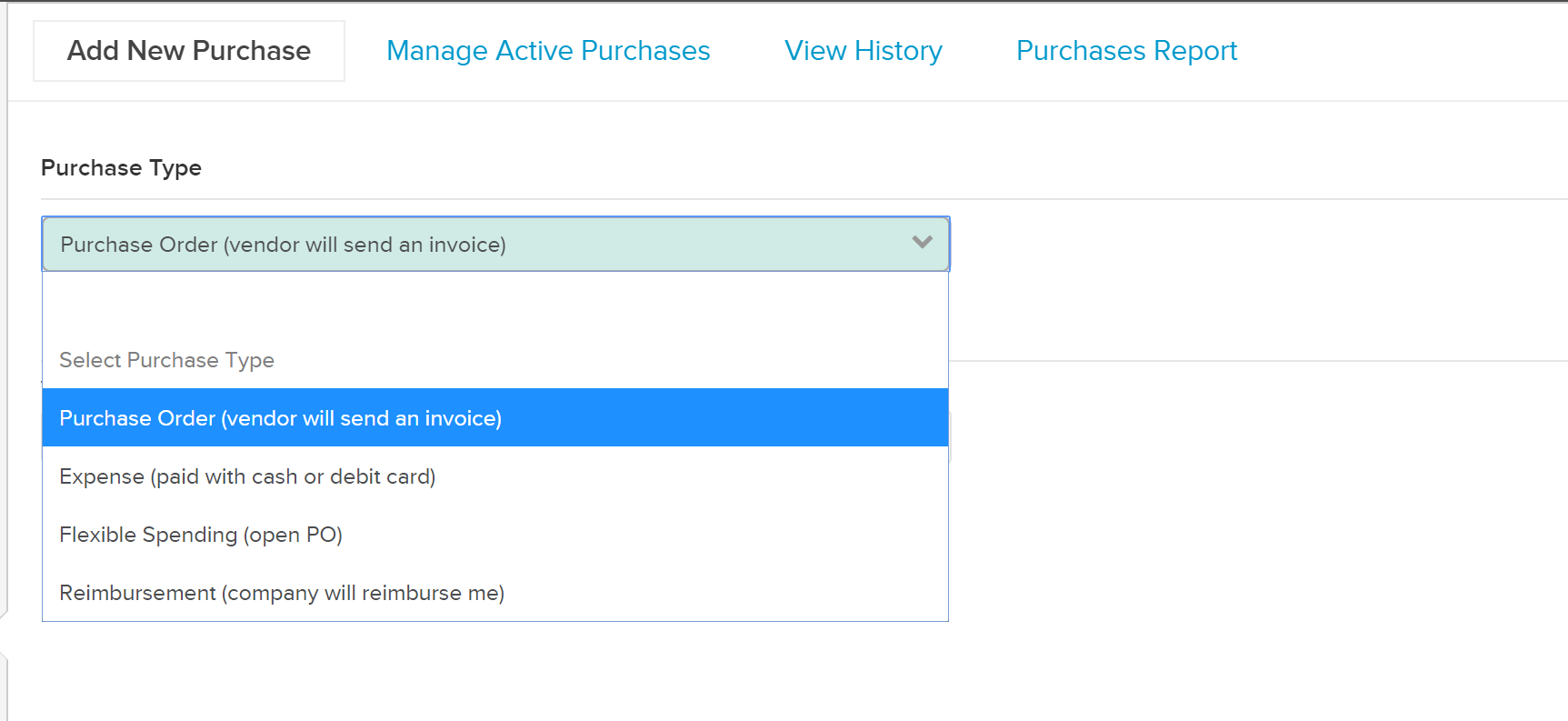
Task: Open the Purchases Report tab
Action: coord(1126,51)
